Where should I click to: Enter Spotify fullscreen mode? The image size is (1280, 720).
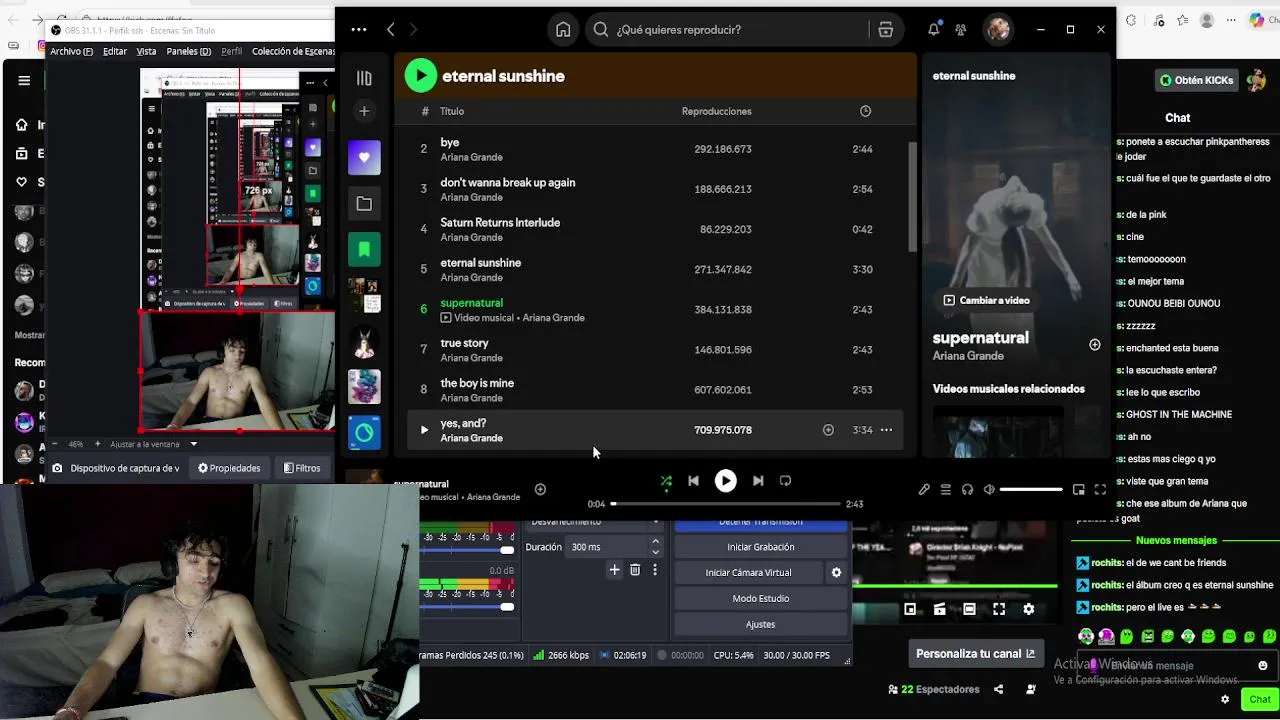pos(1100,490)
